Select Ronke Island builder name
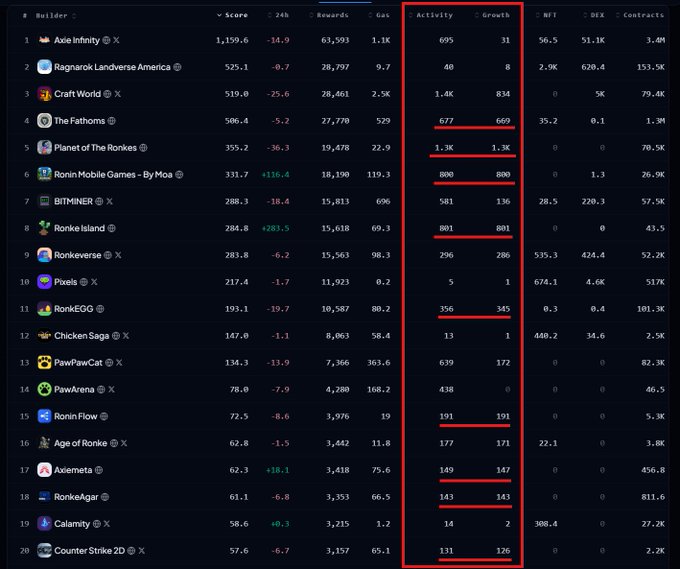680x569 pixels. tap(79, 229)
